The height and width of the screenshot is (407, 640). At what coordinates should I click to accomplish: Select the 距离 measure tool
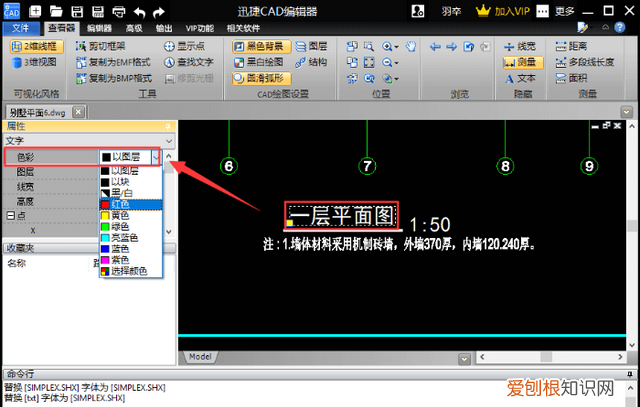click(571, 47)
